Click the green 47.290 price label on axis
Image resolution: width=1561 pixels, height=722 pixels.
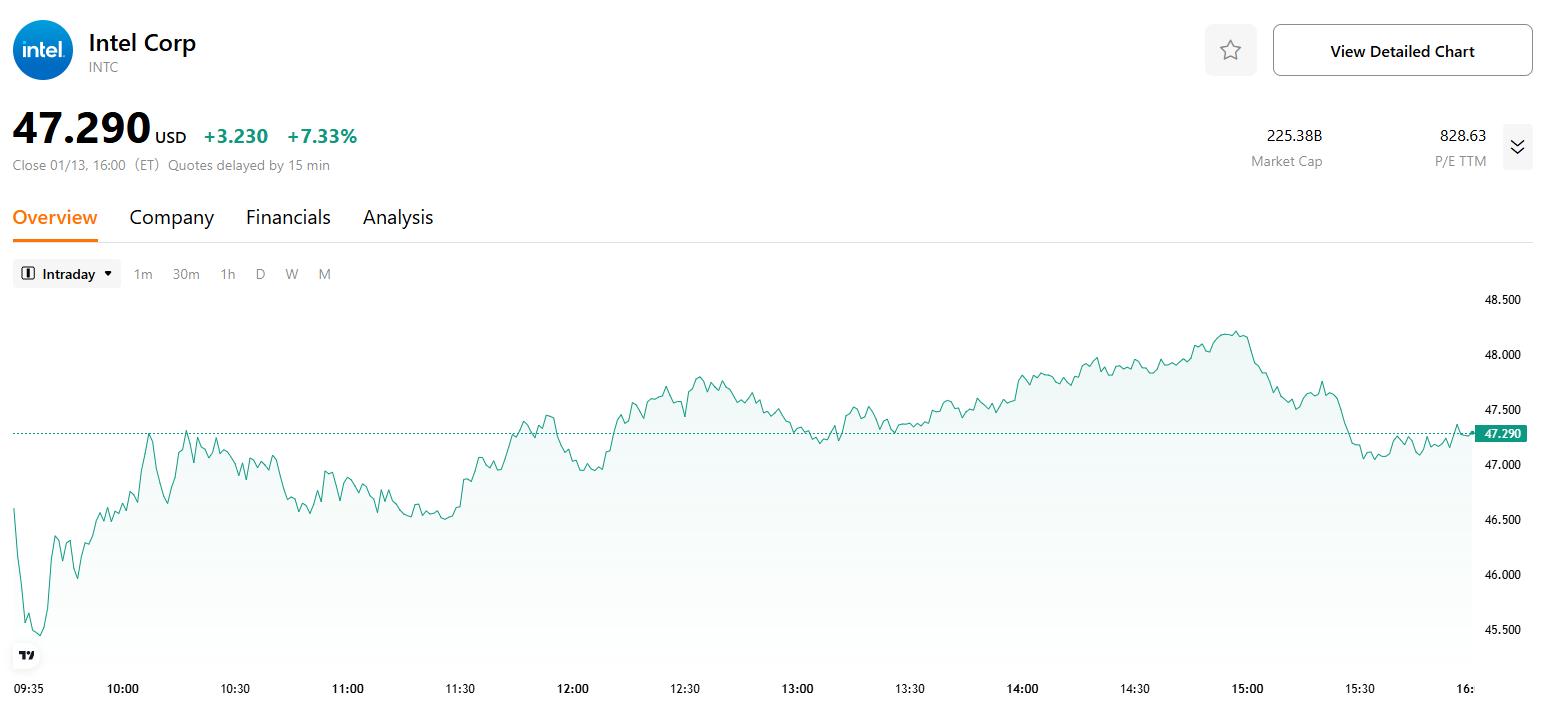[1502, 433]
